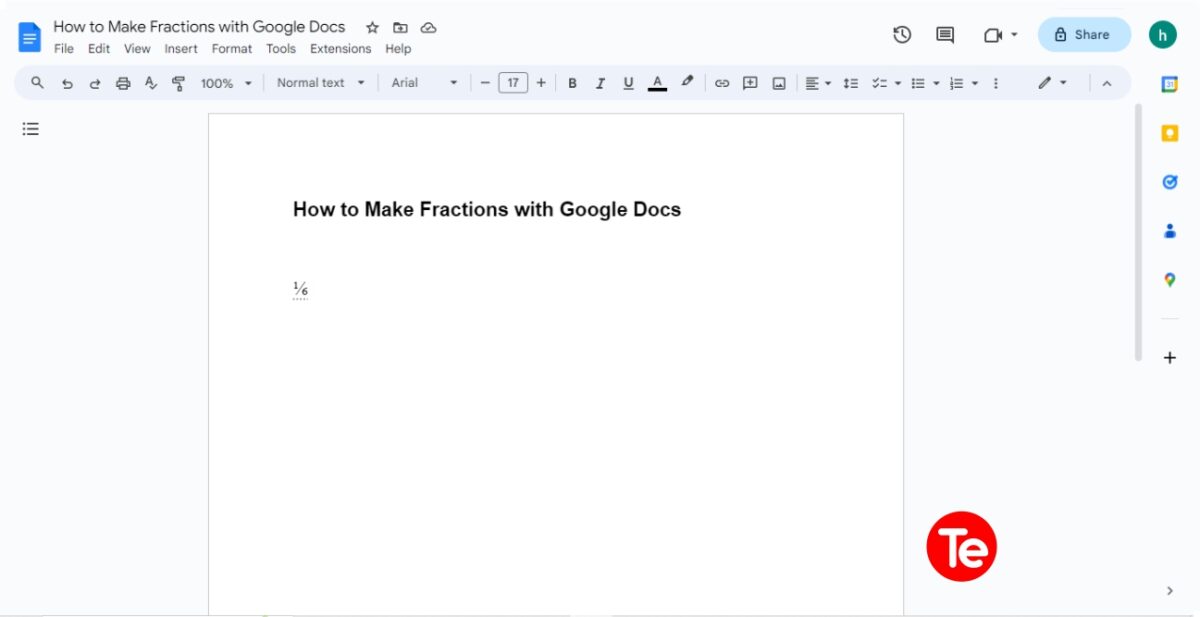Open the Insert menu
This screenshot has height=617, width=1200.
point(181,48)
